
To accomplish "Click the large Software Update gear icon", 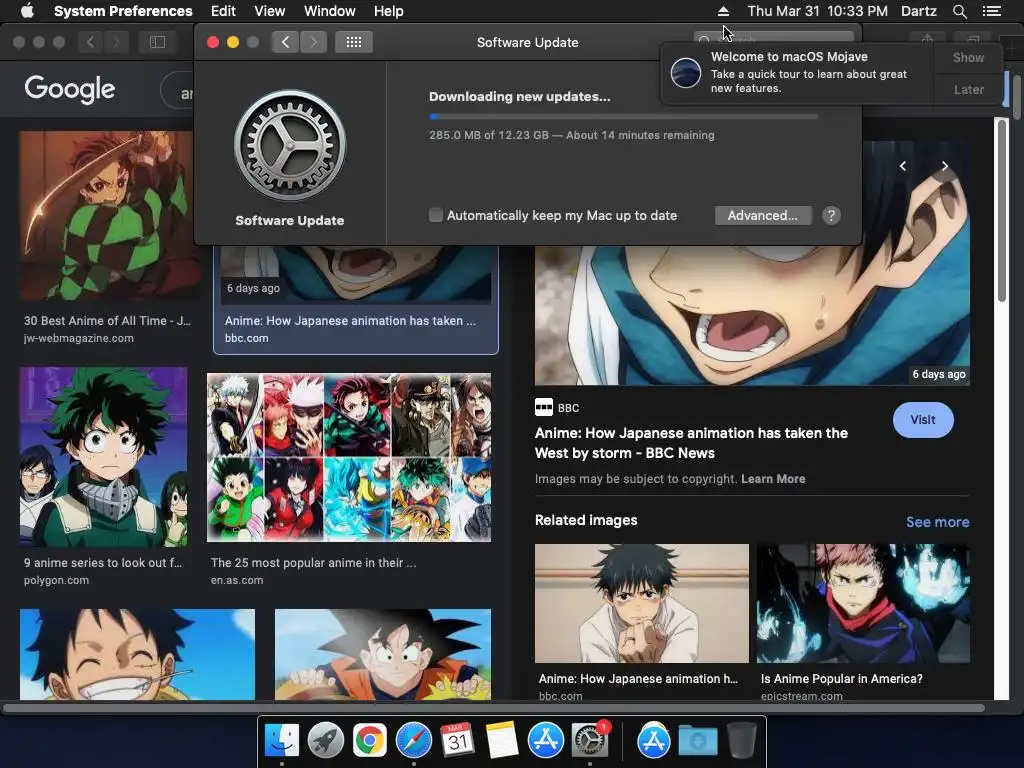I will [290, 145].
